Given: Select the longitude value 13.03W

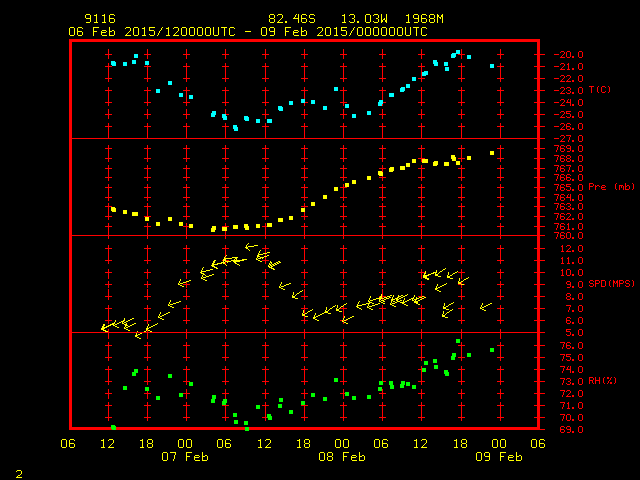Looking at the screenshot, I should (x=364, y=19).
